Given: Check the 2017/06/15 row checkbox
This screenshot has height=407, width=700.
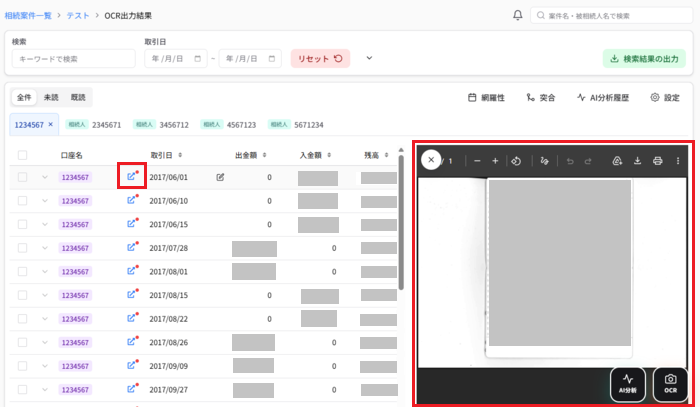Looking at the screenshot, I should (x=22, y=224).
